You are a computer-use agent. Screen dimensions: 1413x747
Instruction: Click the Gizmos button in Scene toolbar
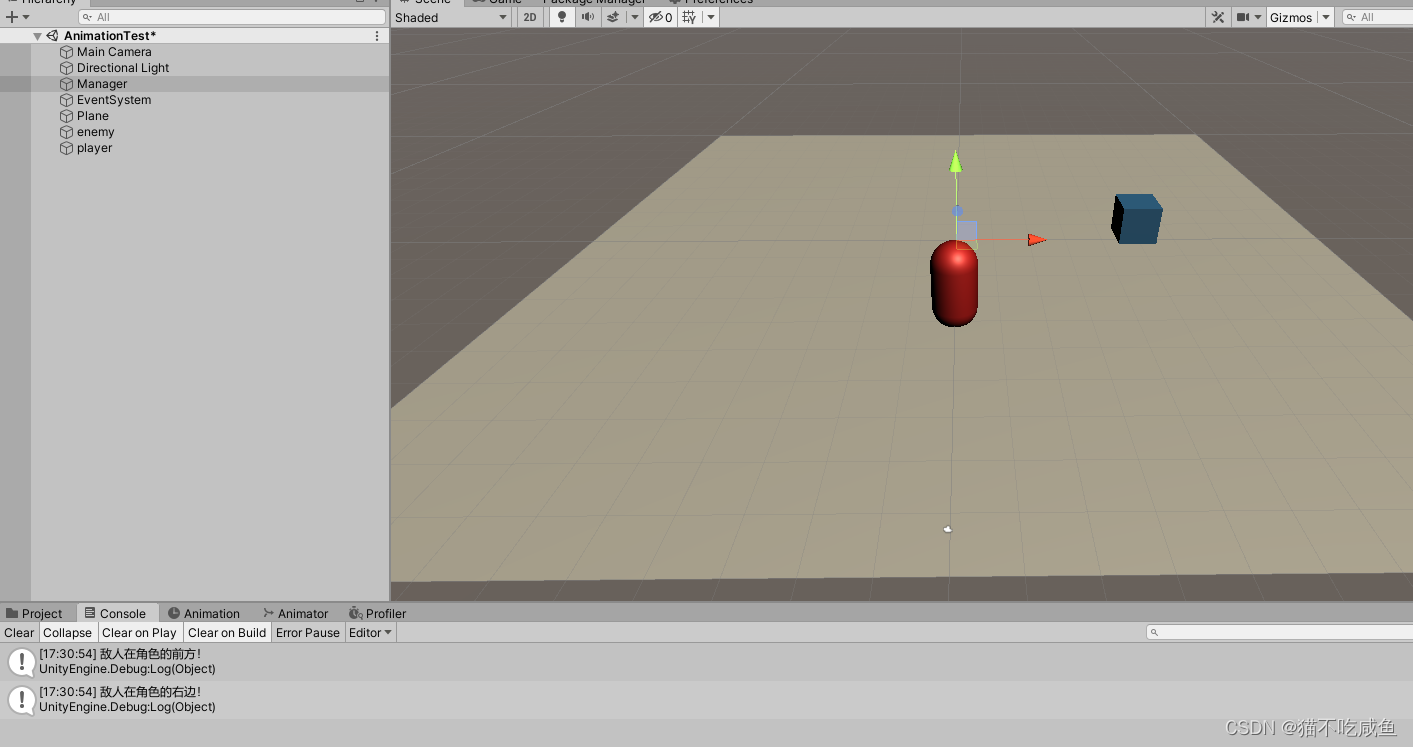1291,17
